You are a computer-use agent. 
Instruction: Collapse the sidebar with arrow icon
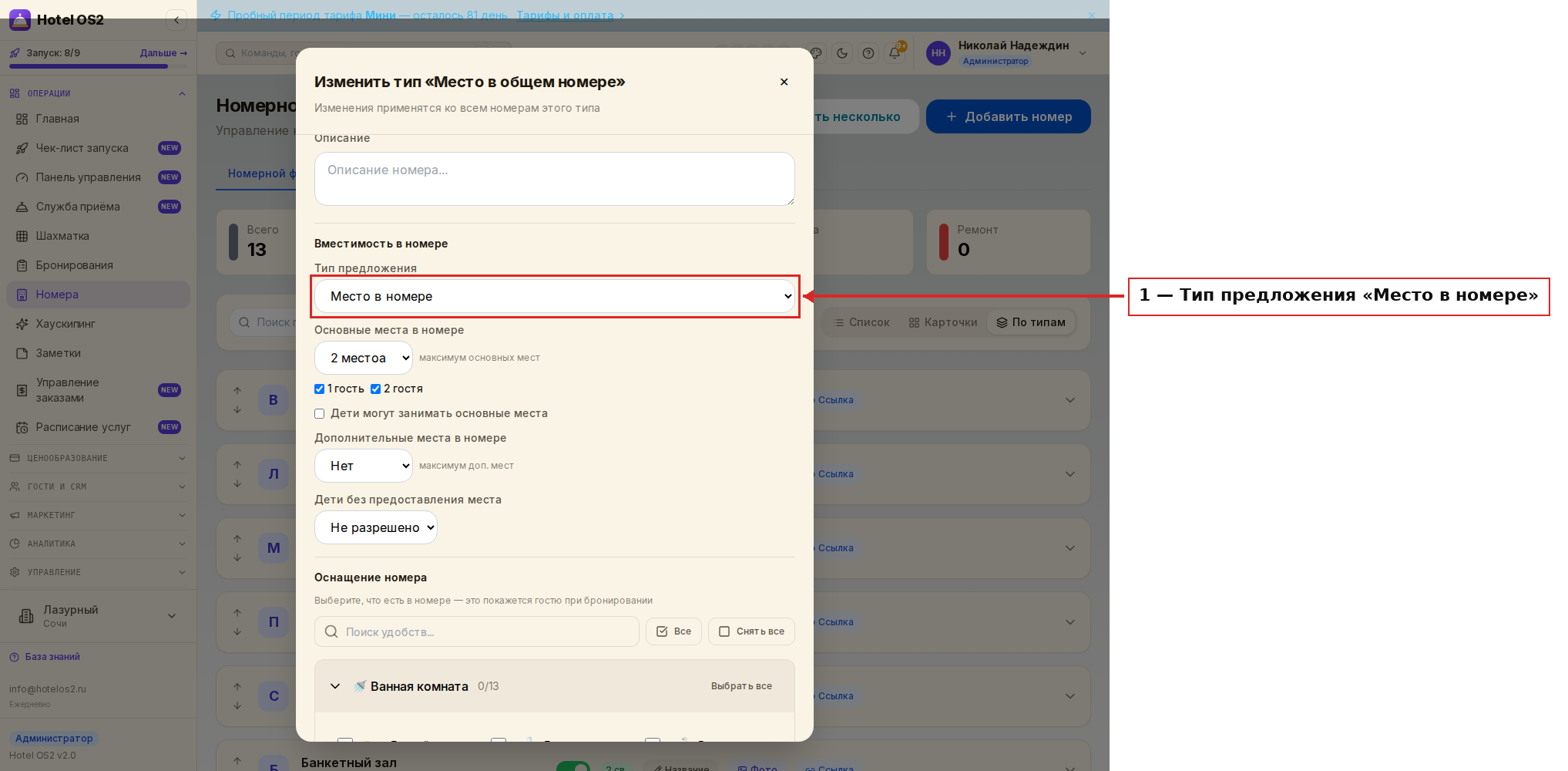point(176,20)
